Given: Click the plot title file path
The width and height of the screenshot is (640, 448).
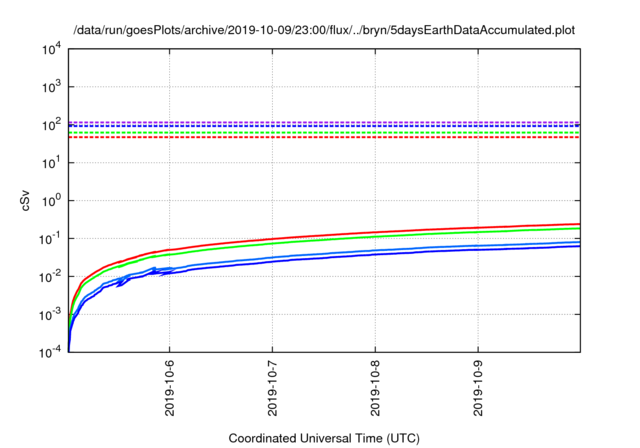Looking at the screenshot, I should [324, 30].
